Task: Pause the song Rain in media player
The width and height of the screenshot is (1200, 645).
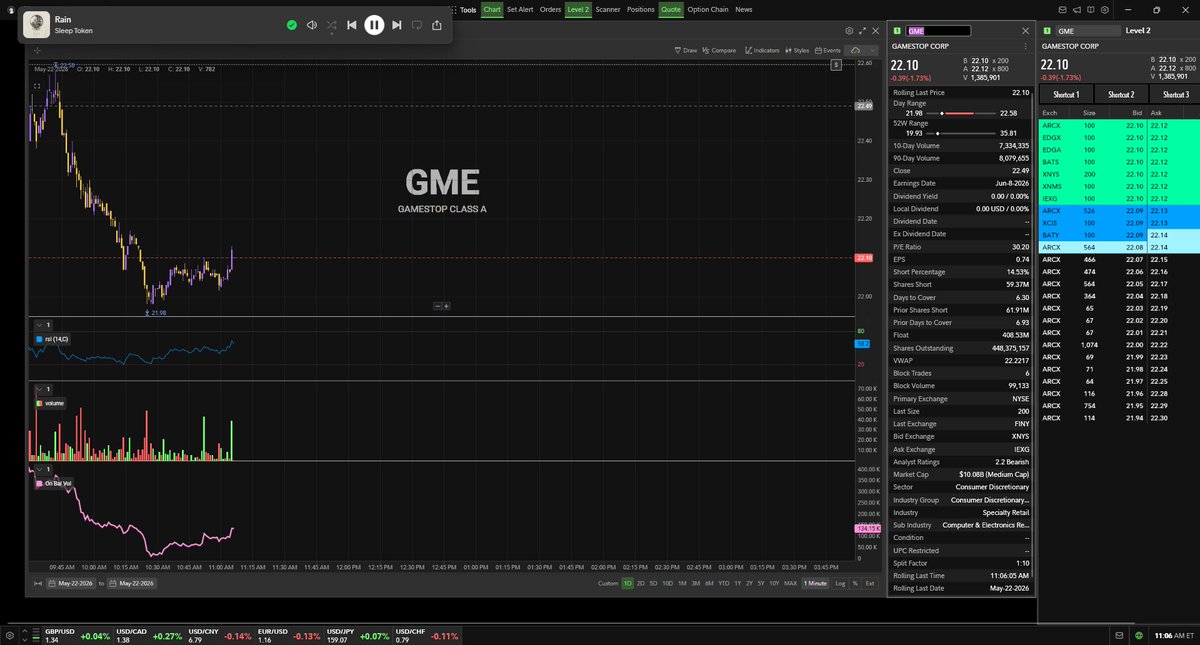Action: 374,25
